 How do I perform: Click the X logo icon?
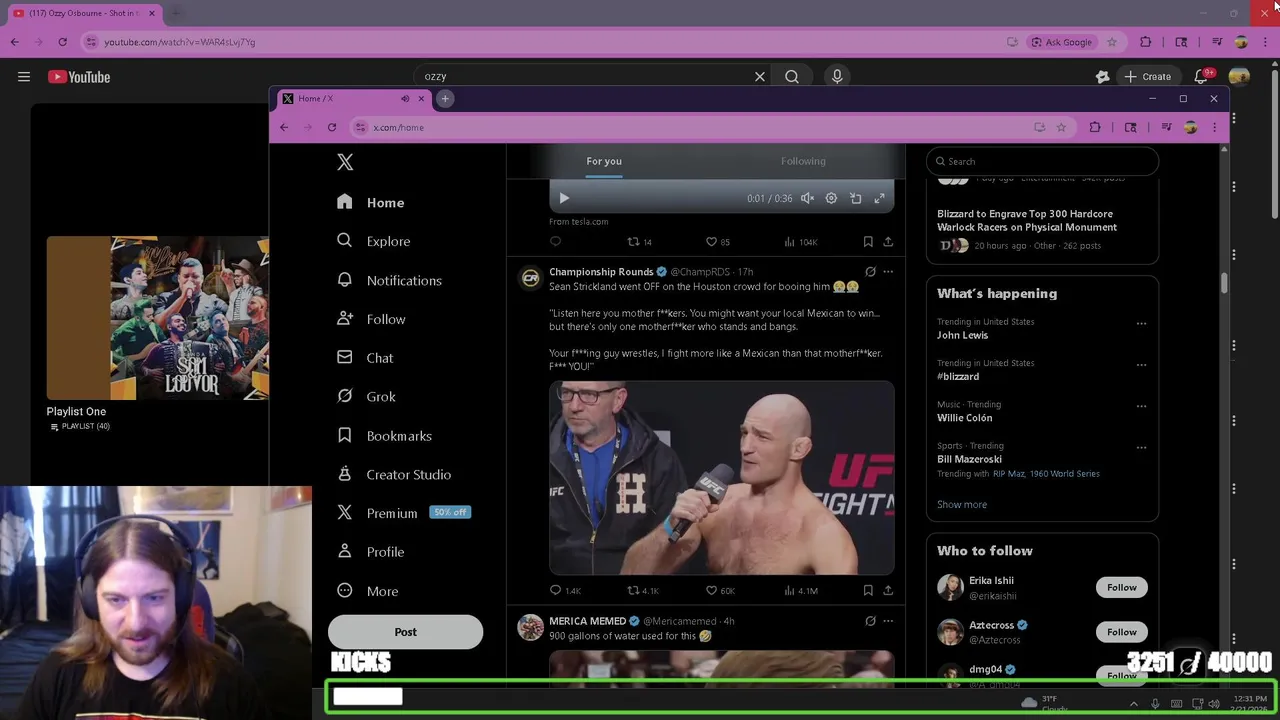[345, 162]
